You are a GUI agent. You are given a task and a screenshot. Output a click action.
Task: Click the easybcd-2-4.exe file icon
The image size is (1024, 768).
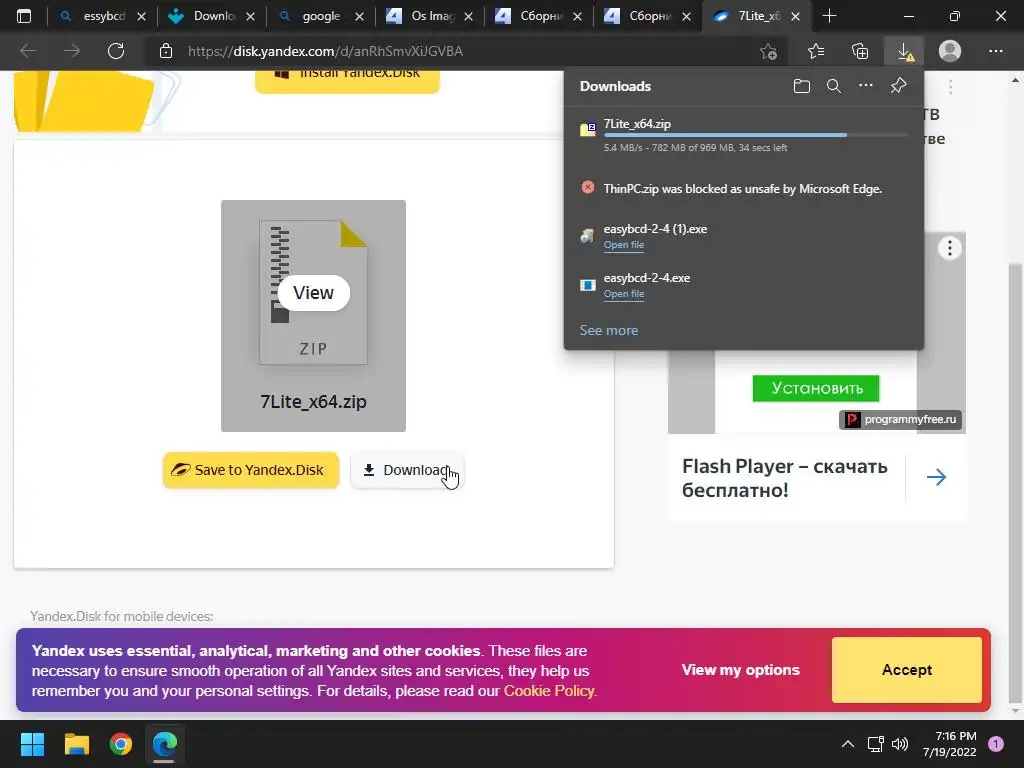[x=588, y=285]
